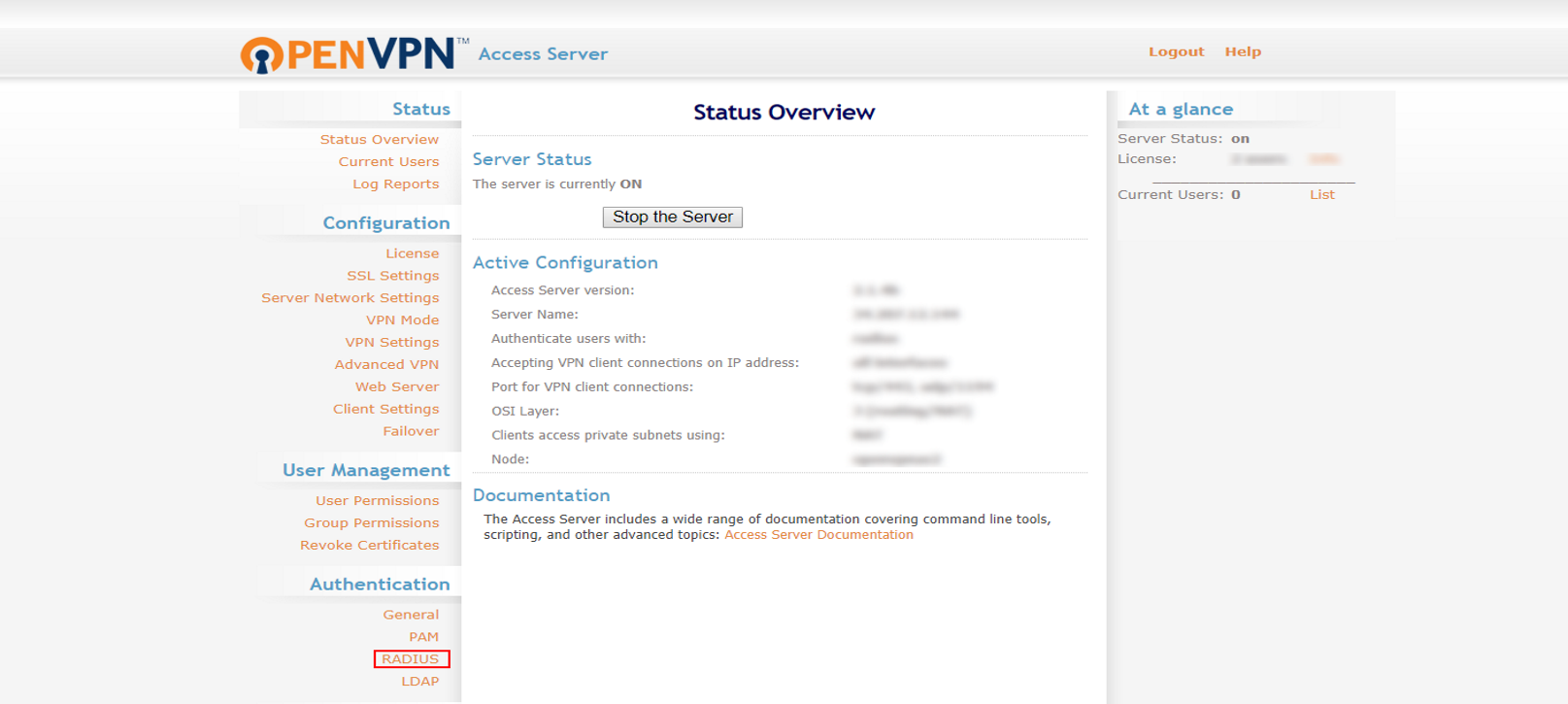The width and height of the screenshot is (1568, 704).
Task: Navigate to Server Network Settings
Action: pyautogui.click(x=350, y=298)
